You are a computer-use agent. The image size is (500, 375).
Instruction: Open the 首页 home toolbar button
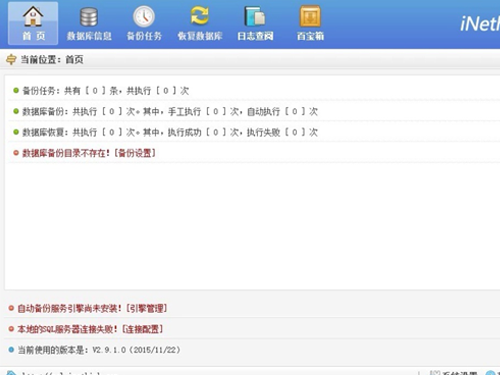(x=33, y=23)
